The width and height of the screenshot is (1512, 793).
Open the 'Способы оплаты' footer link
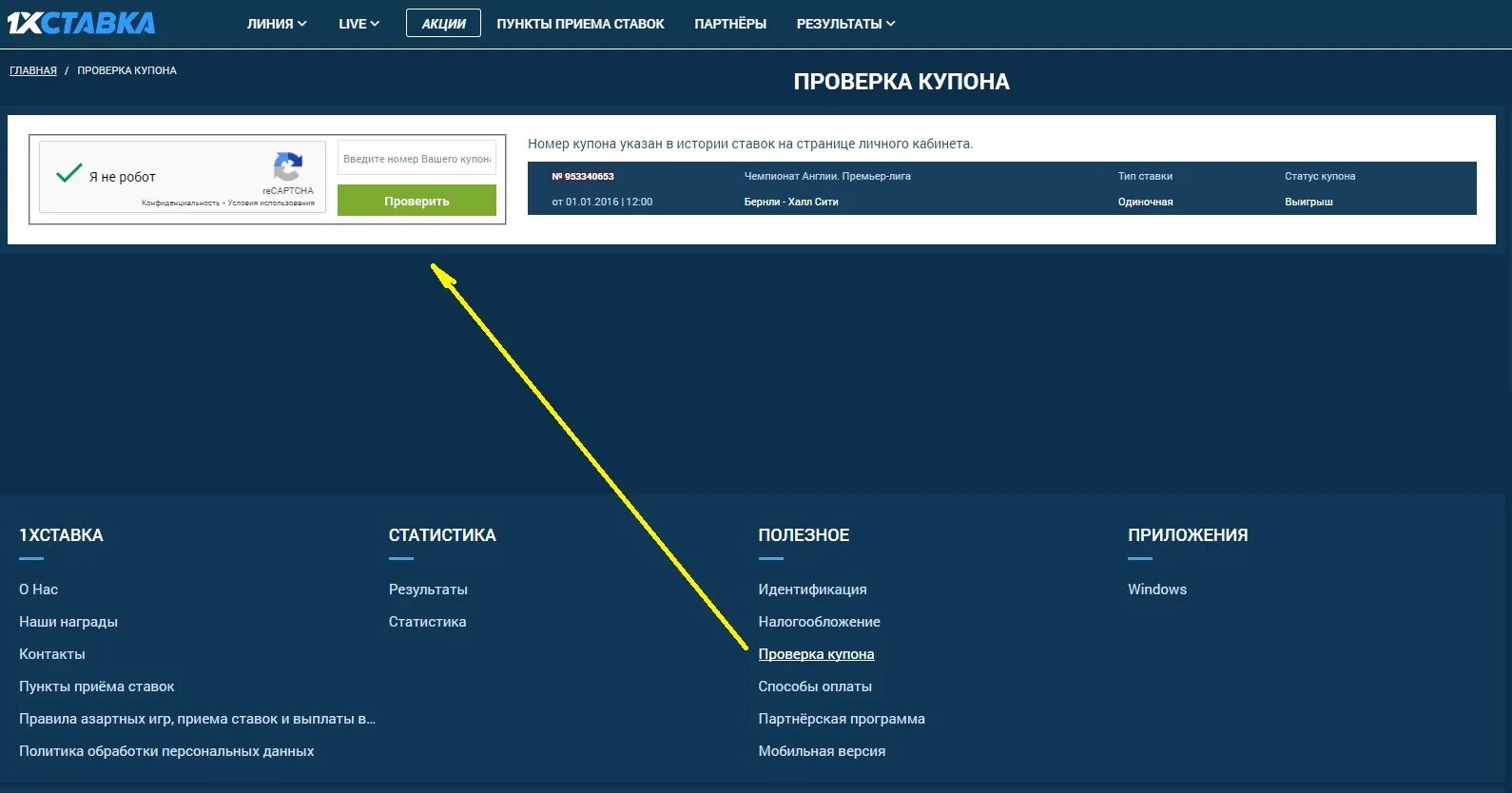pos(815,687)
